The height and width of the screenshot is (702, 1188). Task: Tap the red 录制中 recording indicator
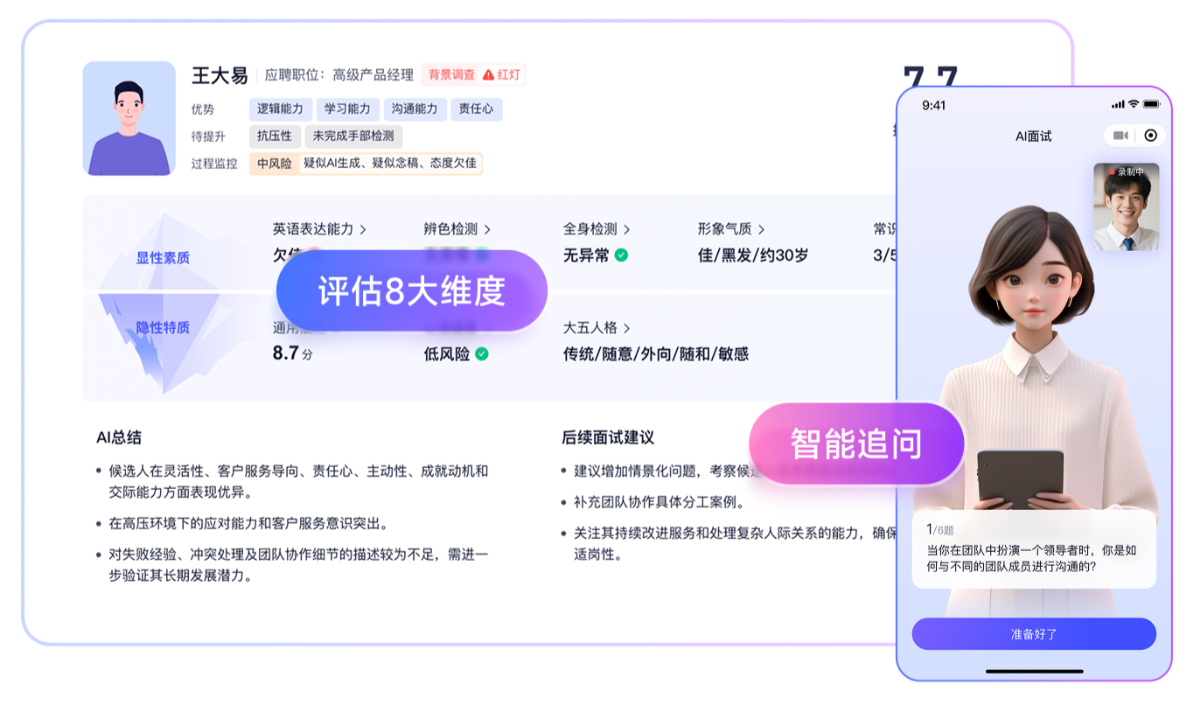[x=1111, y=172]
